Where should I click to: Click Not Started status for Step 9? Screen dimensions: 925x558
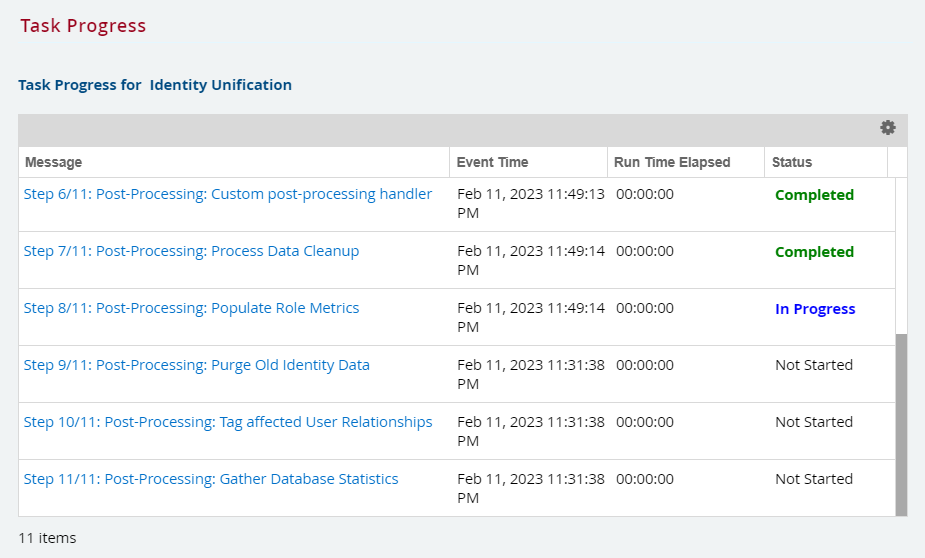pos(814,365)
